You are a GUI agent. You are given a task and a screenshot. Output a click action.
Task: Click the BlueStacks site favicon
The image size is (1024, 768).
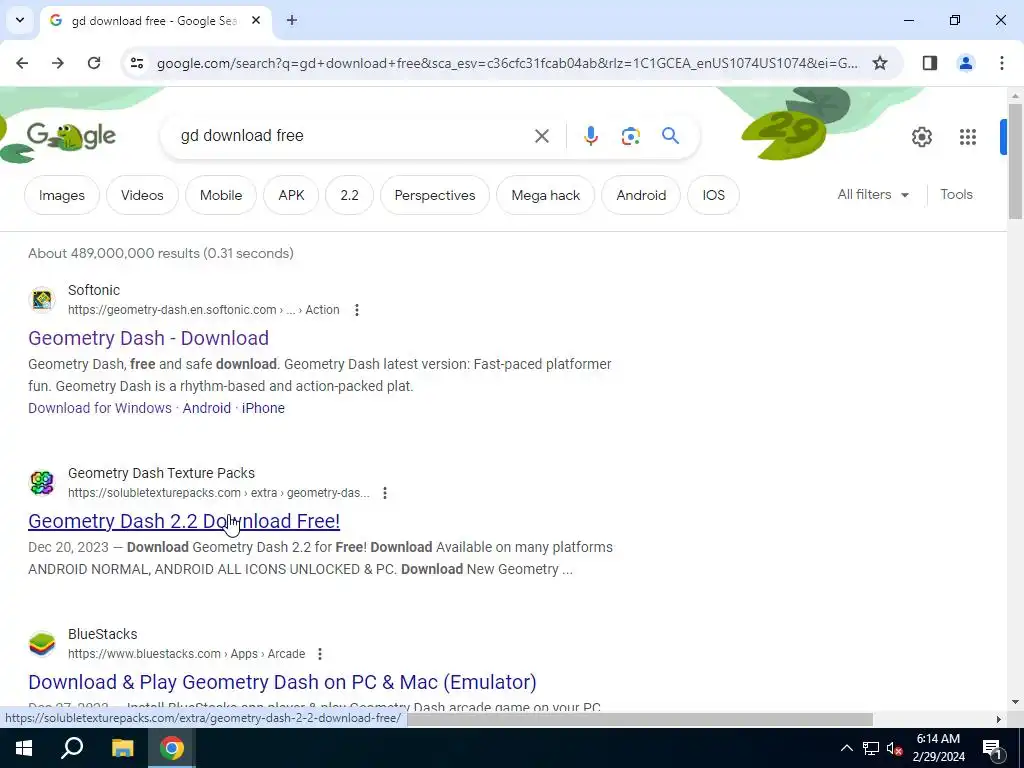(42, 644)
